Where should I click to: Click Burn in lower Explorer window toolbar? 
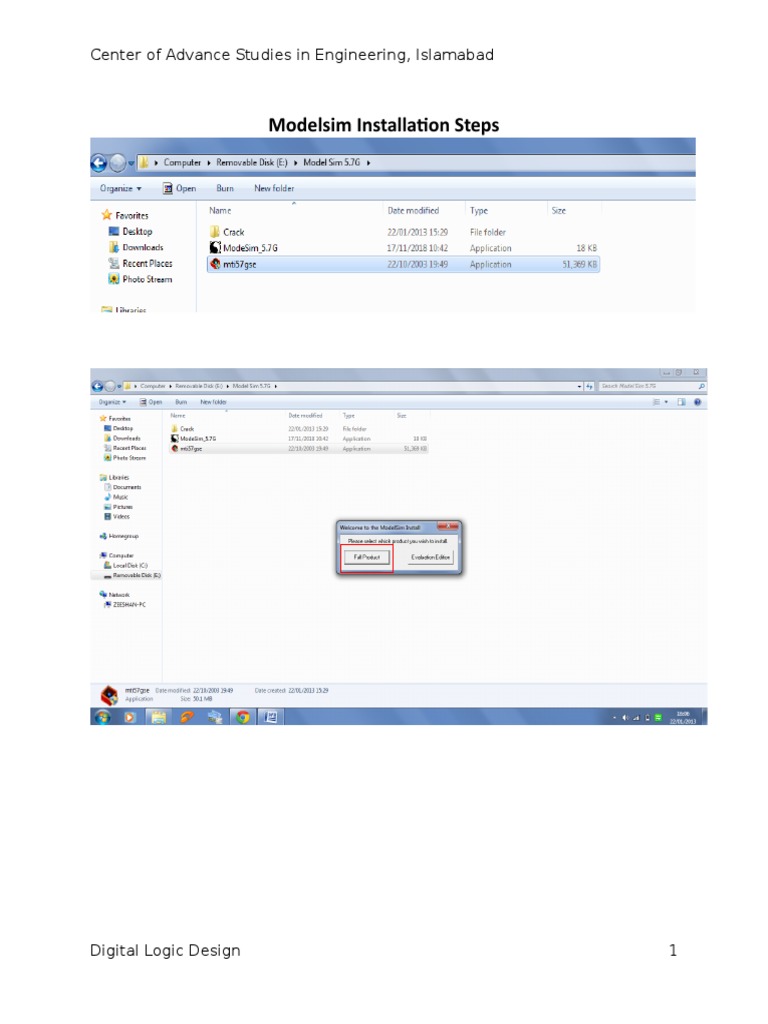[181, 402]
